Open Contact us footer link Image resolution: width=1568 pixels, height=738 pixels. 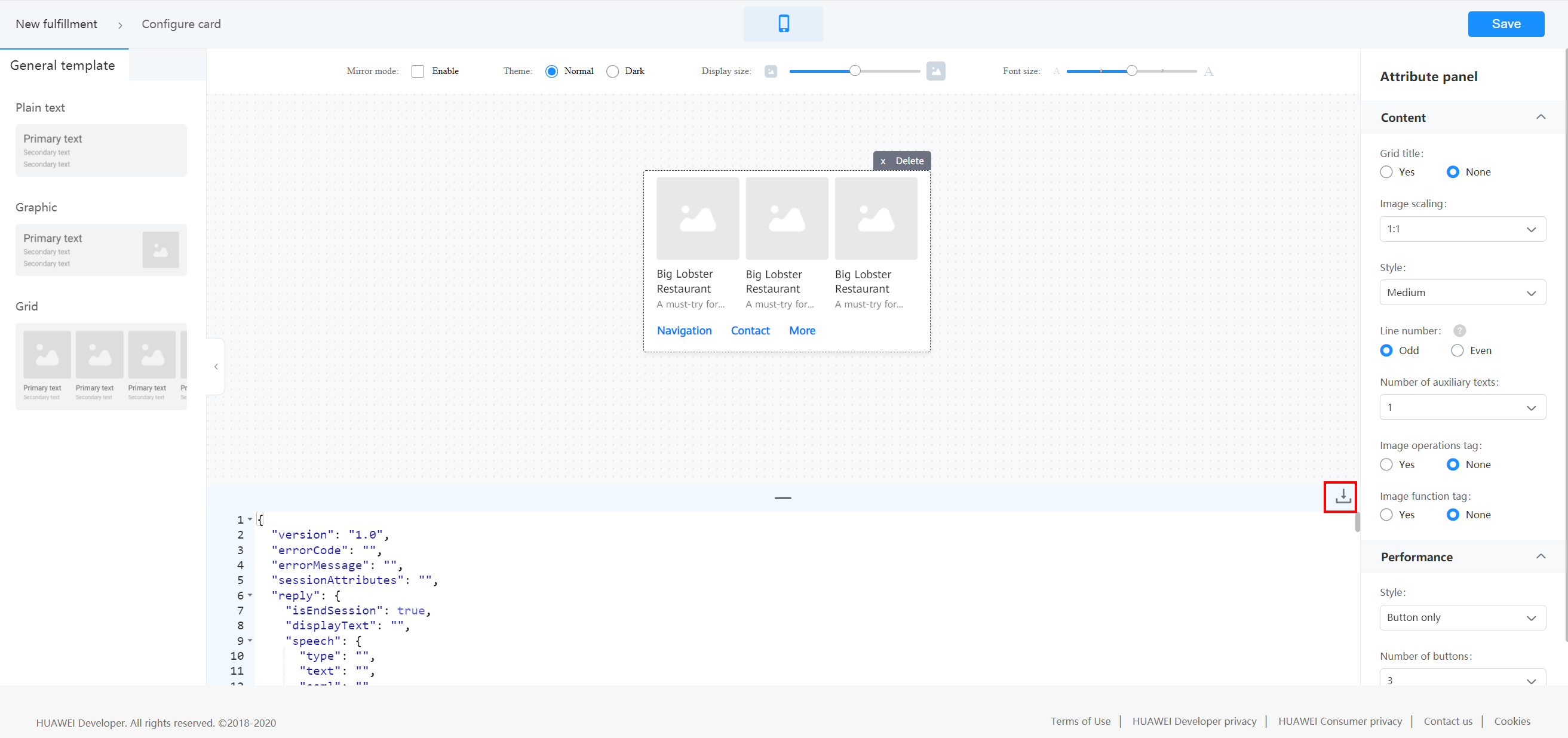click(x=1447, y=721)
